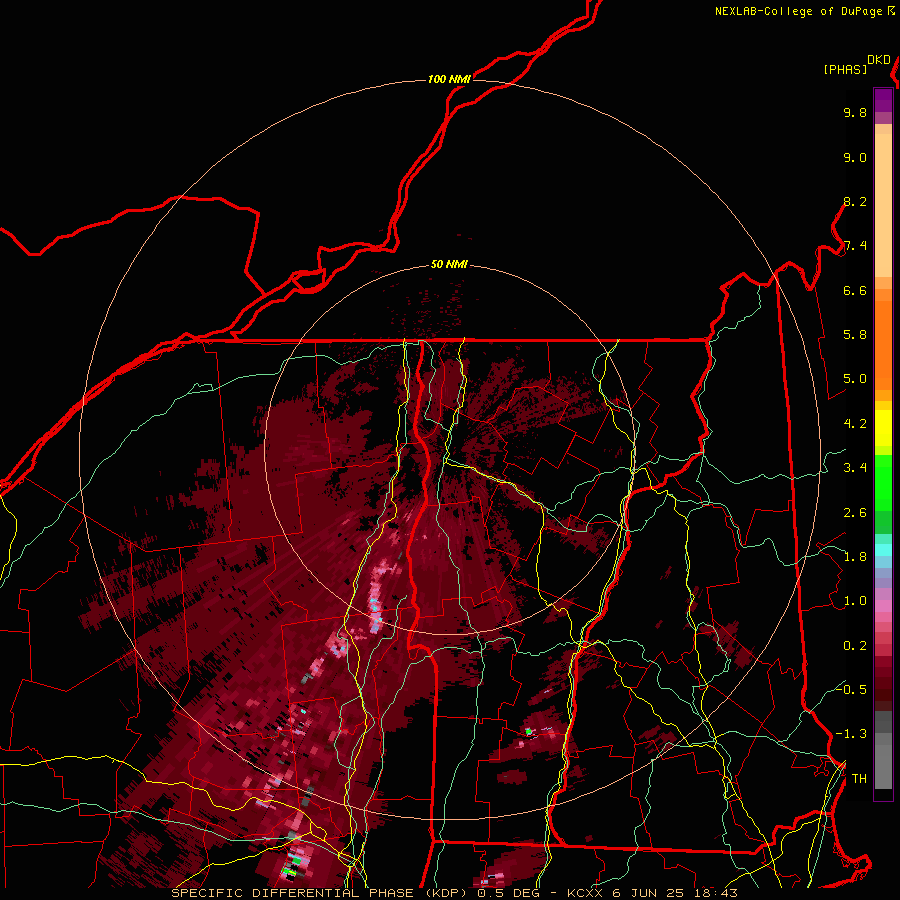Screen dimensions: 900x900
Task: Click the 4.2 value on the color scale
Action: tap(855, 424)
